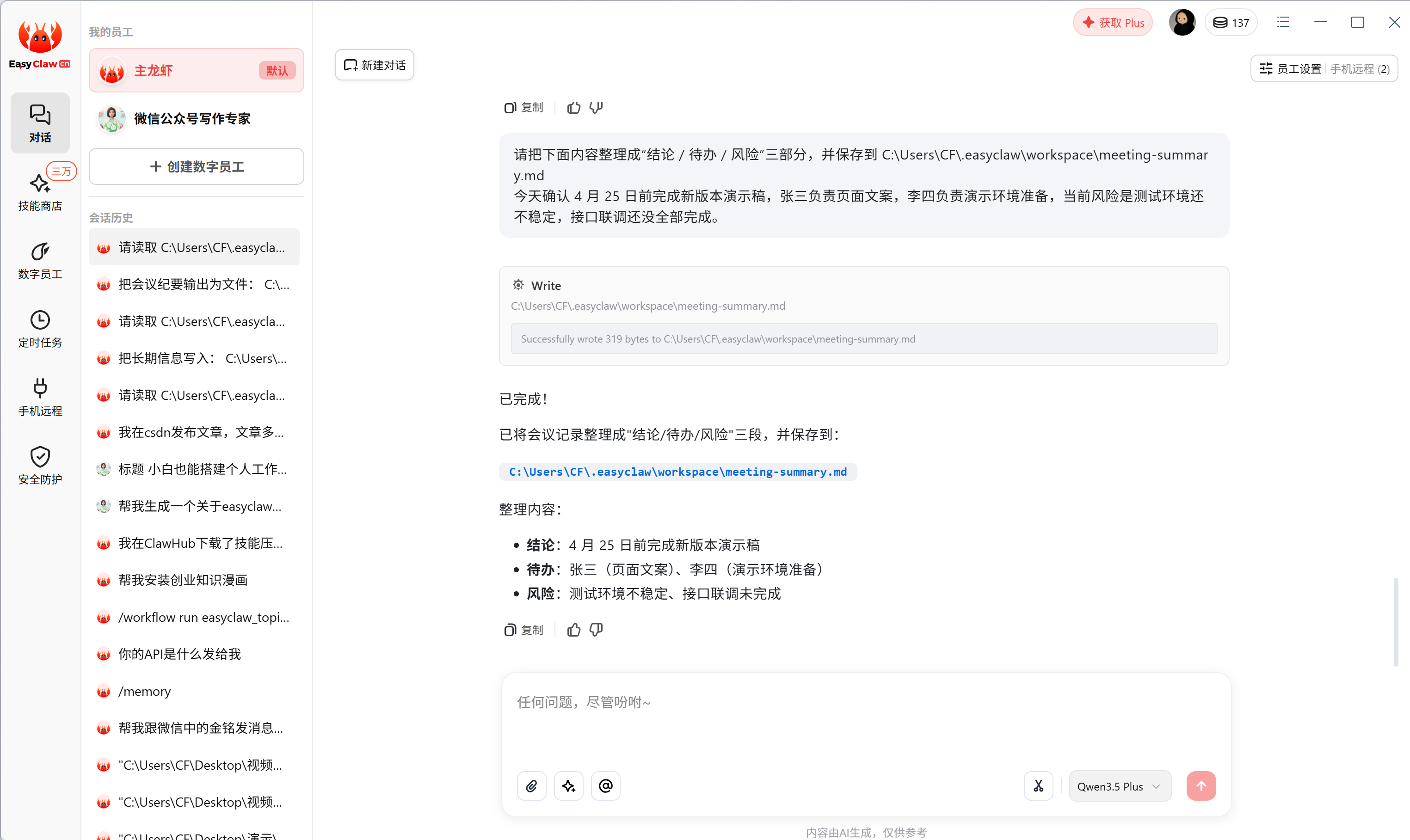1410x840 pixels.
Task: Click the Write tool output success message
Action: pyautogui.click(x=864, y=338)
